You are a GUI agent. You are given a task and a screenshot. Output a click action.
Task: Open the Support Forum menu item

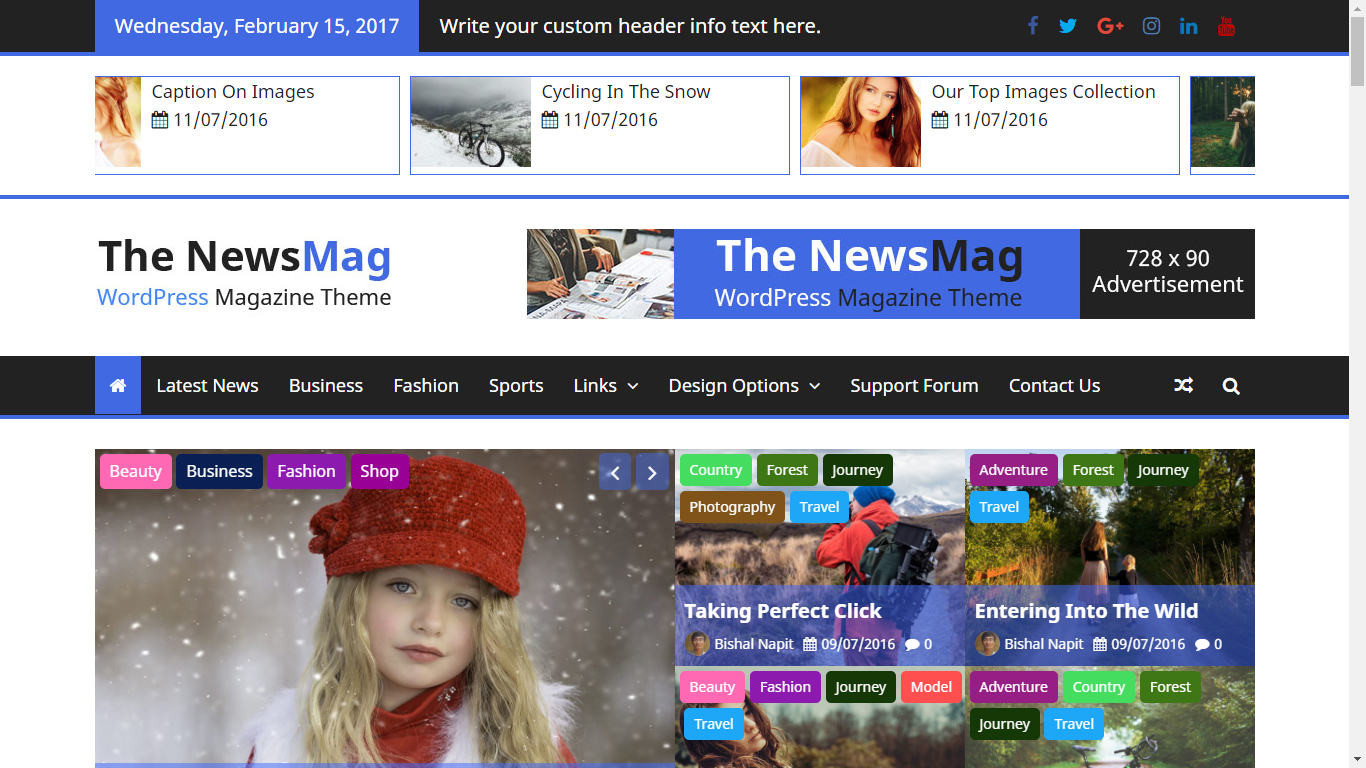click(x=914, y=386)
